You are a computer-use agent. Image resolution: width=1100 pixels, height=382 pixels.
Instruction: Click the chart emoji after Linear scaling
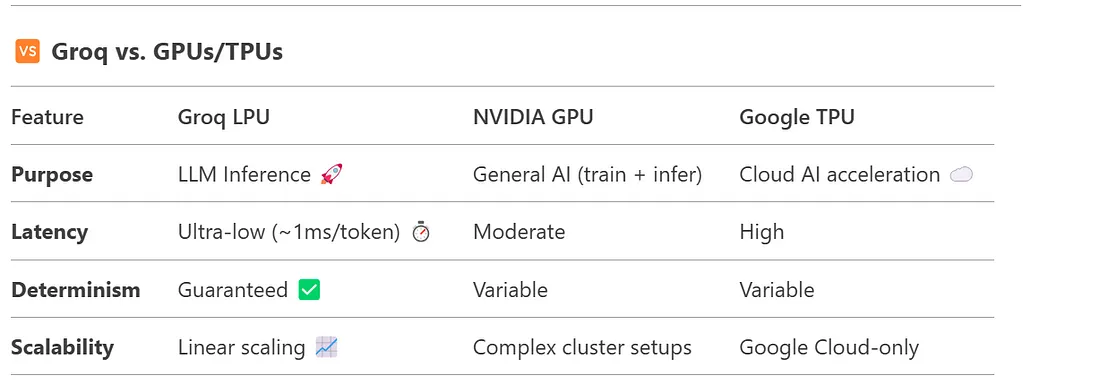tap(326, 347)
